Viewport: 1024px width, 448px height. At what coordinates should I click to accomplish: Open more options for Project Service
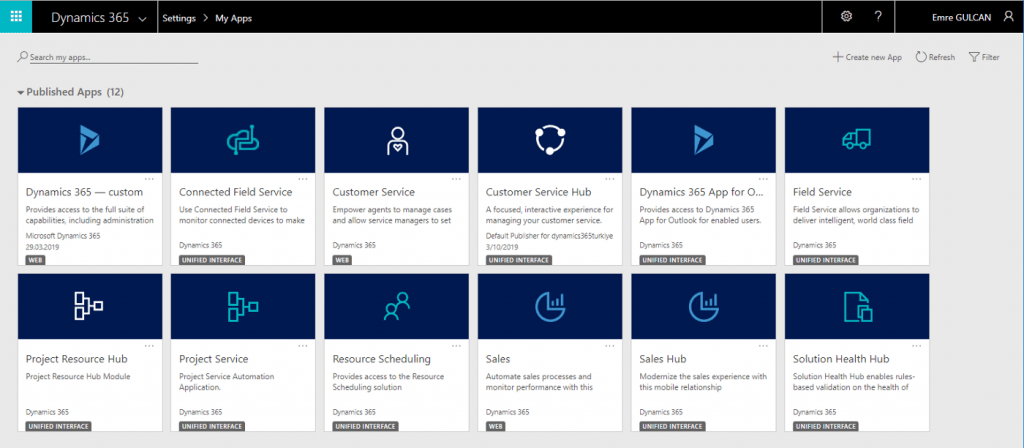(x=302, y=345)
